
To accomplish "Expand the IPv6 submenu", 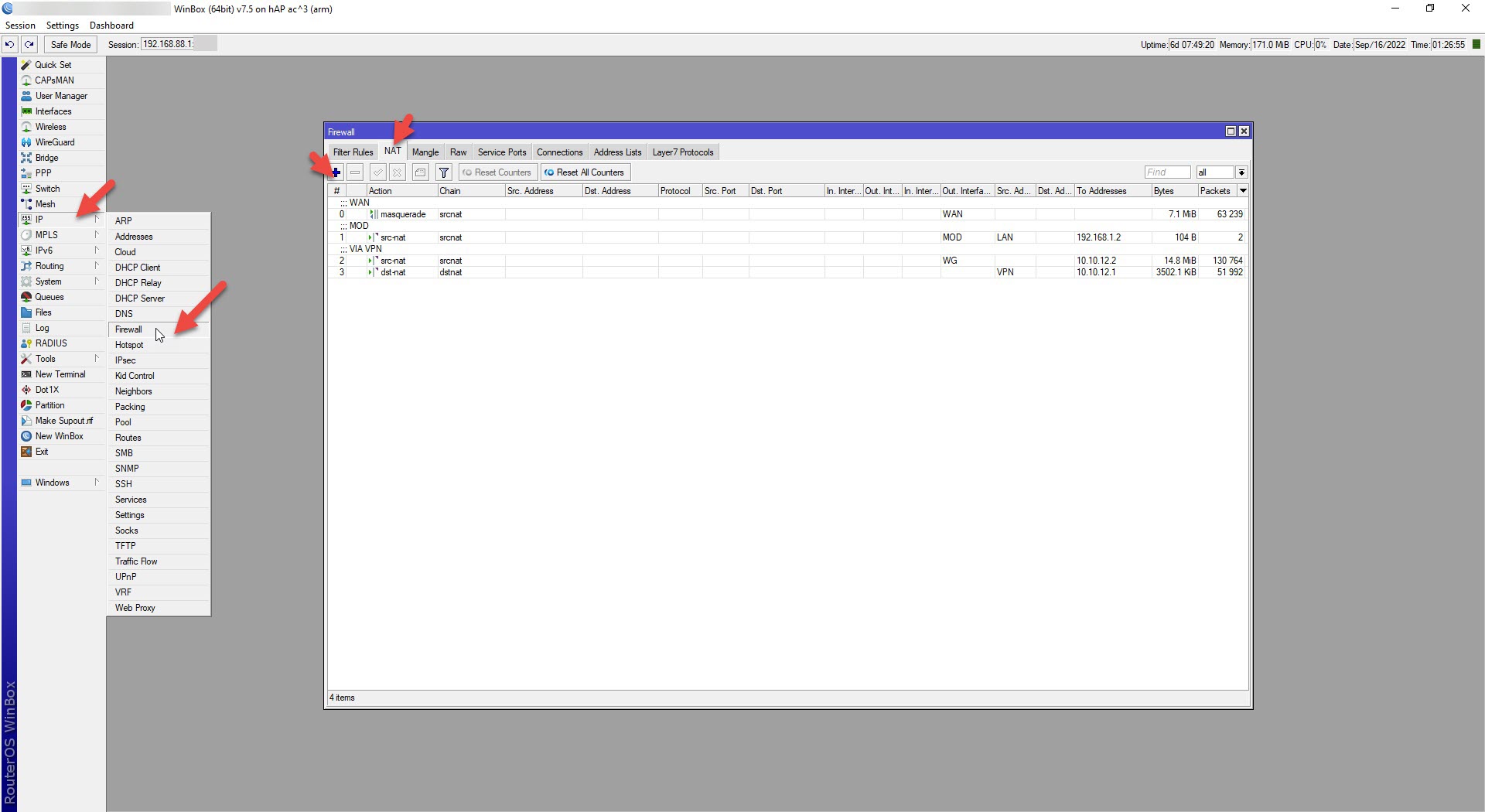I will tap(61, 251).
